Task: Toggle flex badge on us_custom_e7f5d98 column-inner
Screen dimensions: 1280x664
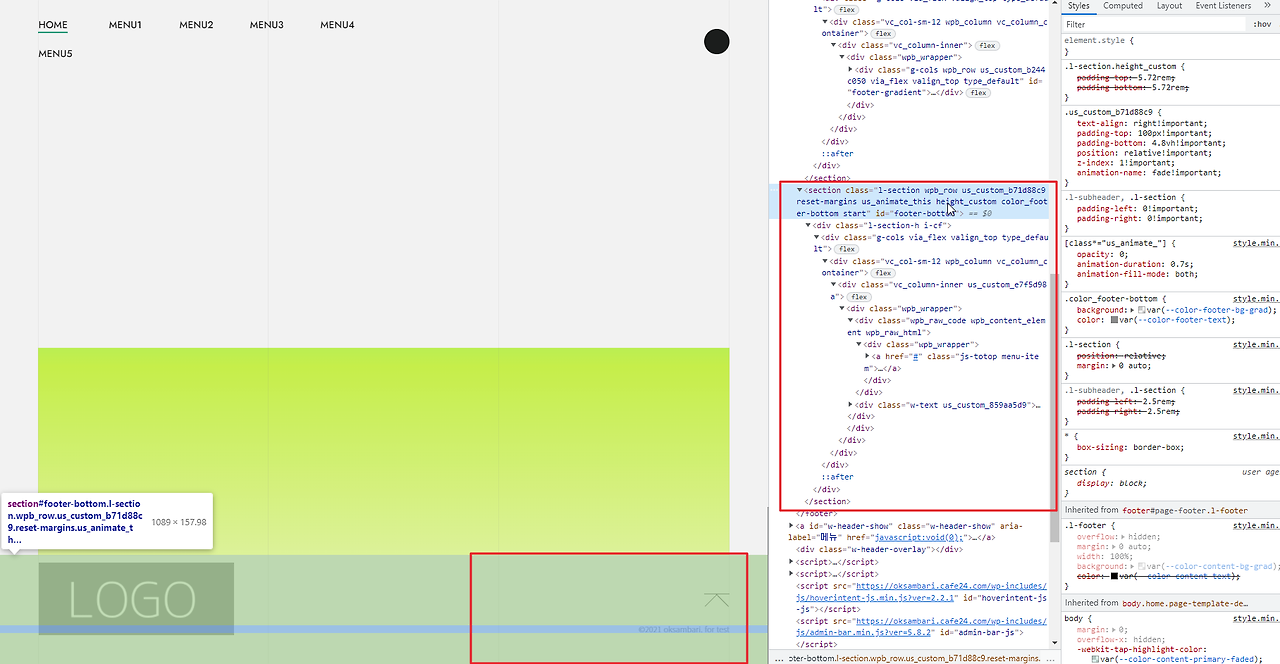Action: coord(859,297)
